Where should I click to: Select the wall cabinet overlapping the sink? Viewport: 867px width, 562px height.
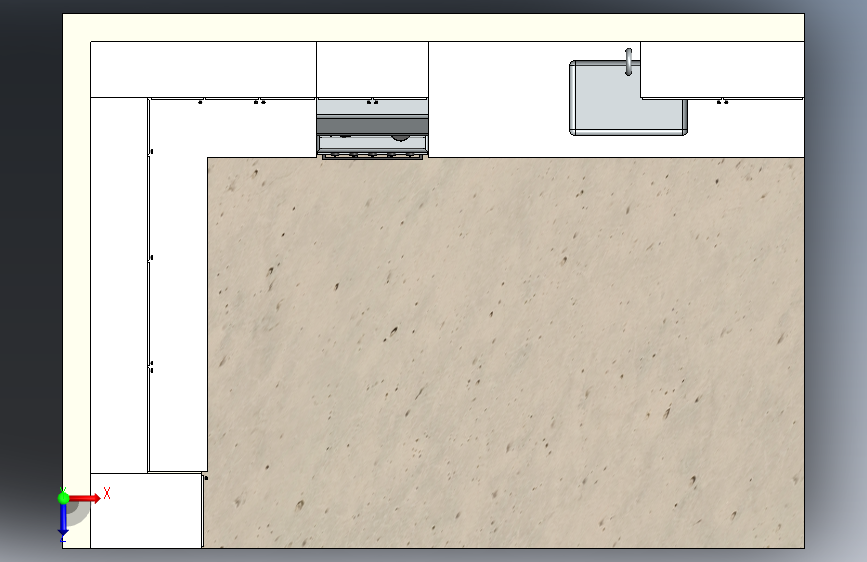point(722,70)
